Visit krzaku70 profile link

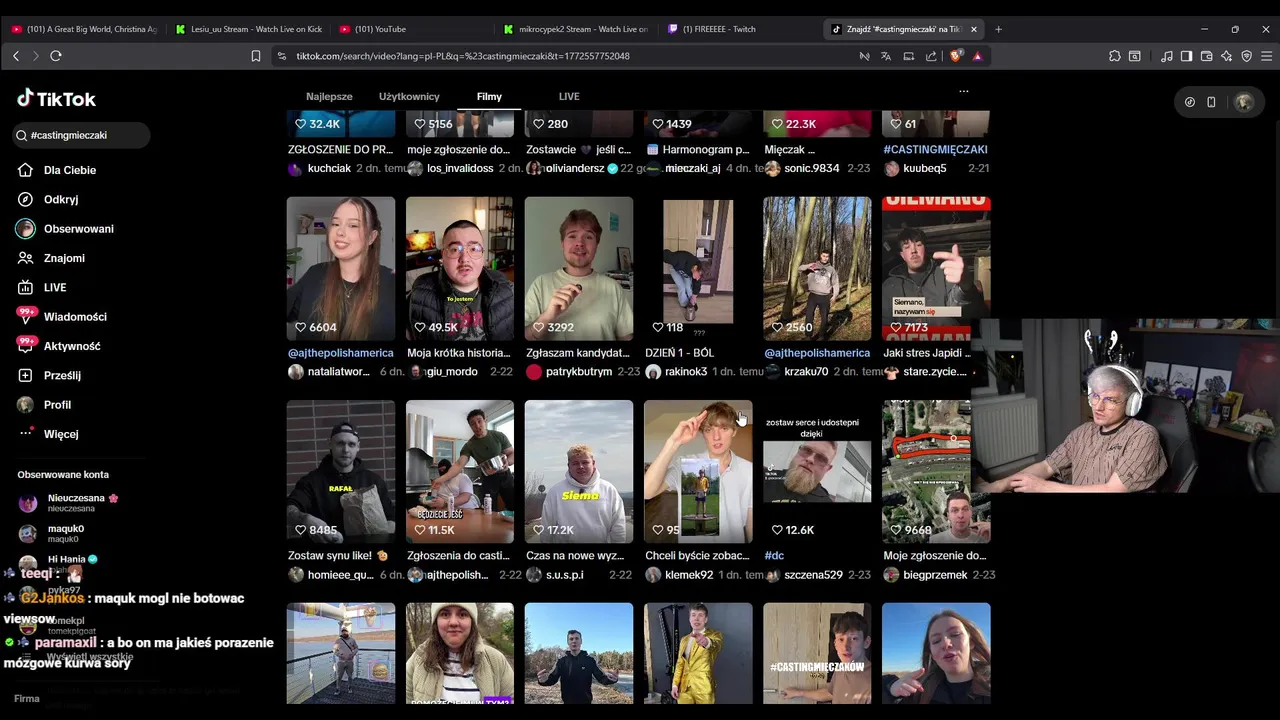pos(806,372)
